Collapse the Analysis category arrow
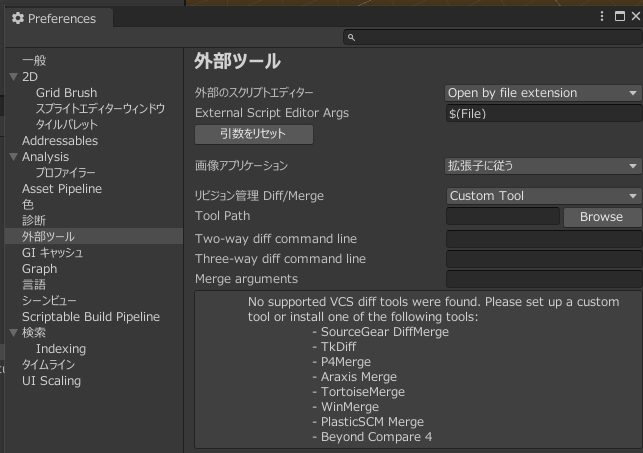 point(13,157)
